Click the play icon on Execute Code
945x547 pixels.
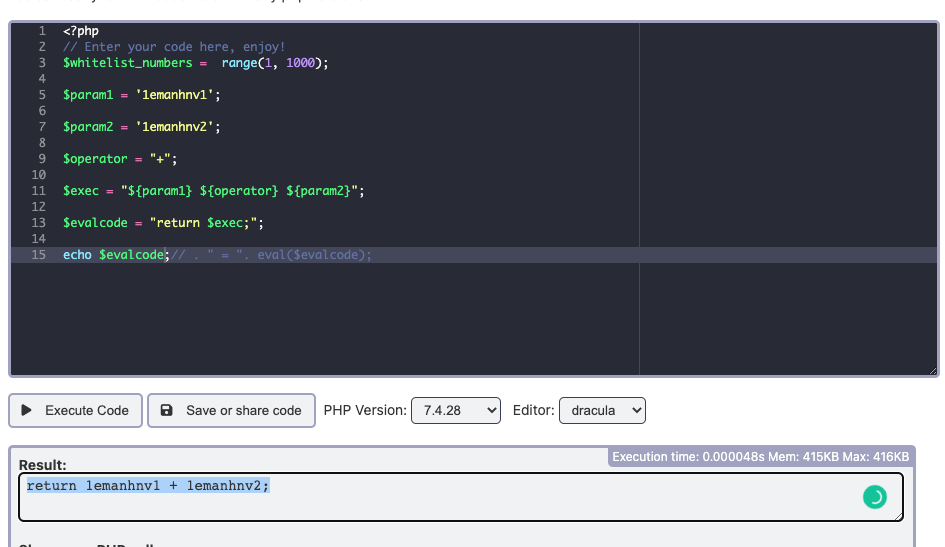tap(26, 410)
